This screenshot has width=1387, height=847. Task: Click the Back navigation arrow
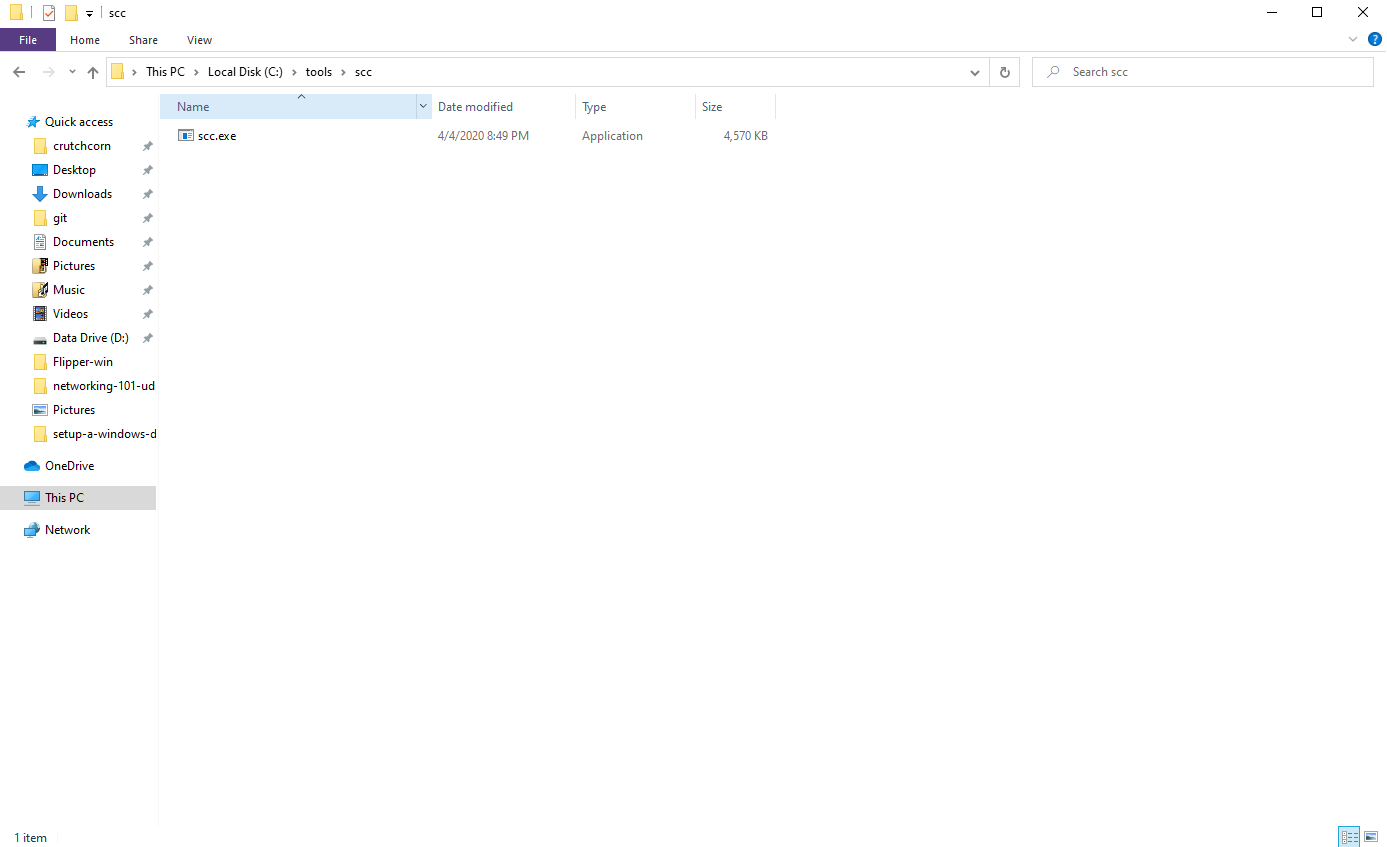18,71
